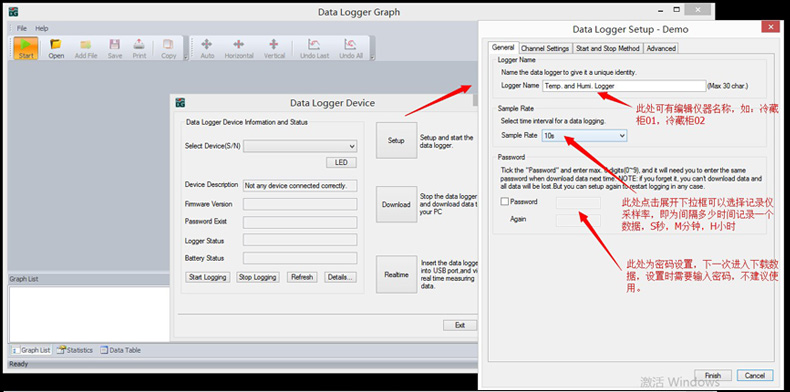Viewport: 790px width, 392px height.
Task: Click the Add File toolbar icon
Action: 86,48
